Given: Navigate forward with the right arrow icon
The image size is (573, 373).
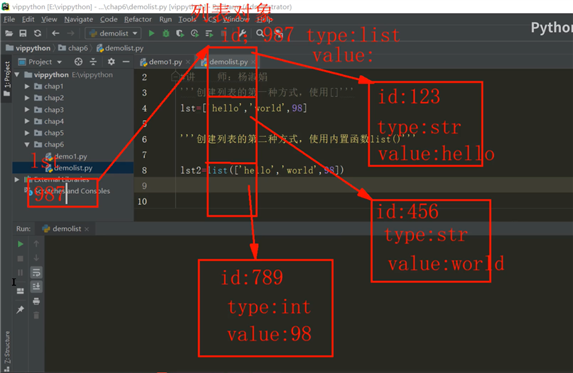Looking at the screenshot, I should [x=71, y=34].
